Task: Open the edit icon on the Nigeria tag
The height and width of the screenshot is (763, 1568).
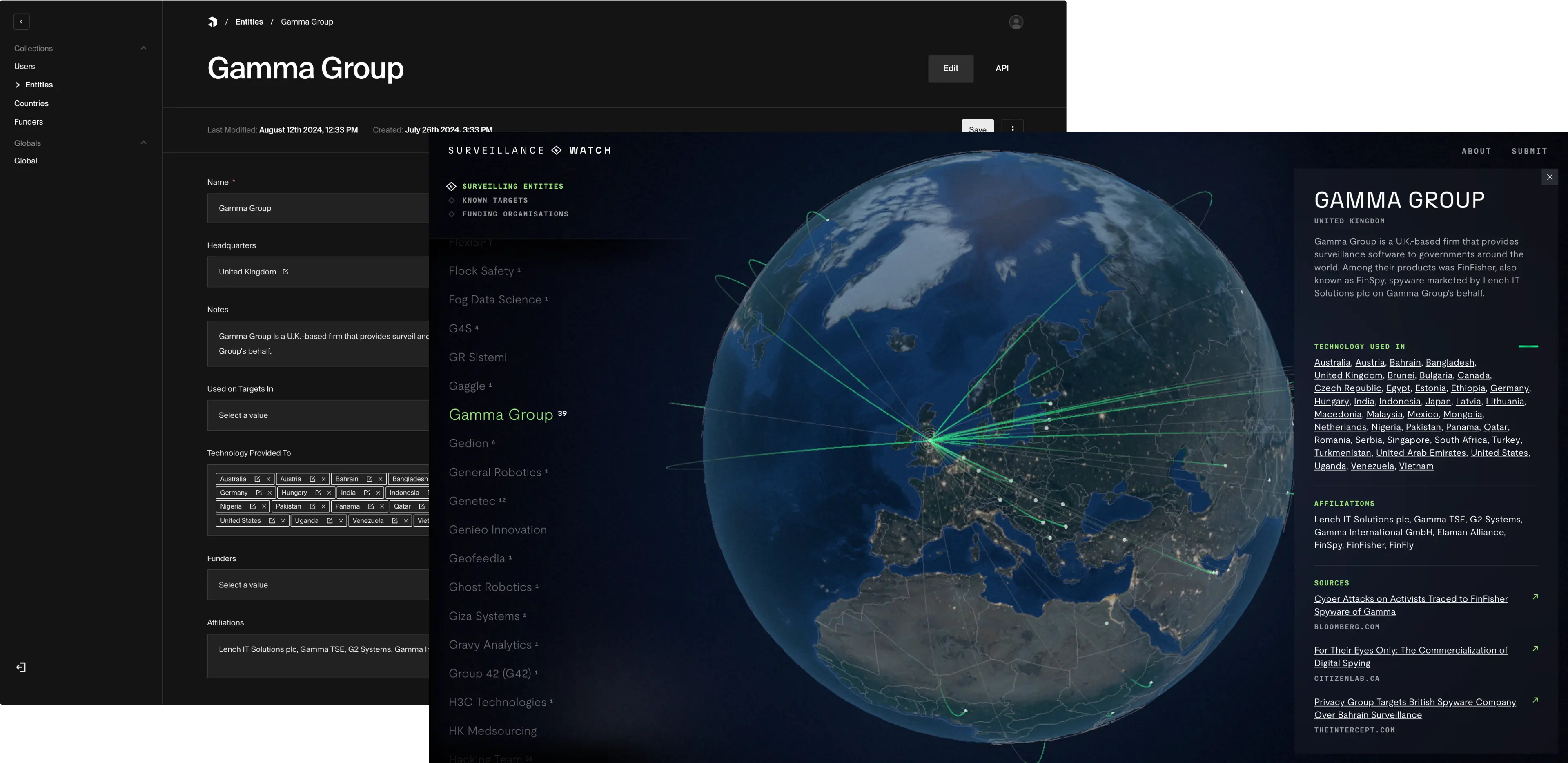Action: (253, 506)
